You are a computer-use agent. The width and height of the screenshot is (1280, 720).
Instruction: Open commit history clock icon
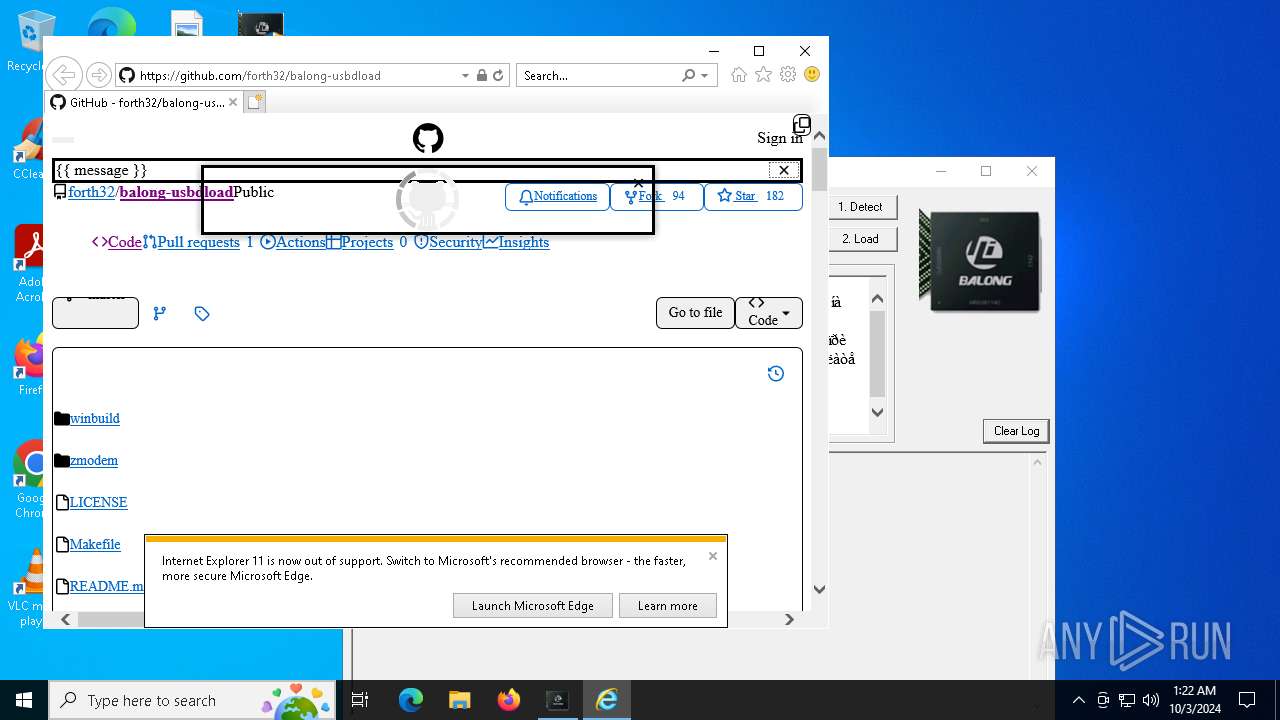click(x=775, y=373)
